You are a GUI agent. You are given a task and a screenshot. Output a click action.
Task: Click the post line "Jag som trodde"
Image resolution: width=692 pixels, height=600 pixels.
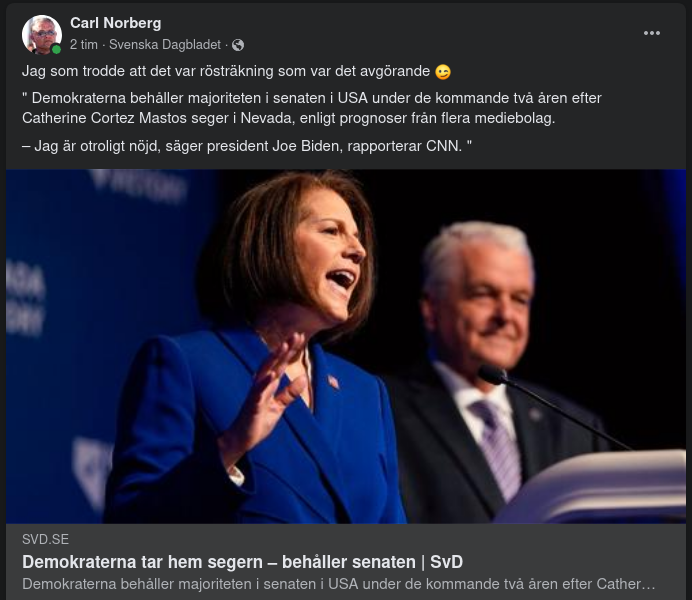point(226,72)
